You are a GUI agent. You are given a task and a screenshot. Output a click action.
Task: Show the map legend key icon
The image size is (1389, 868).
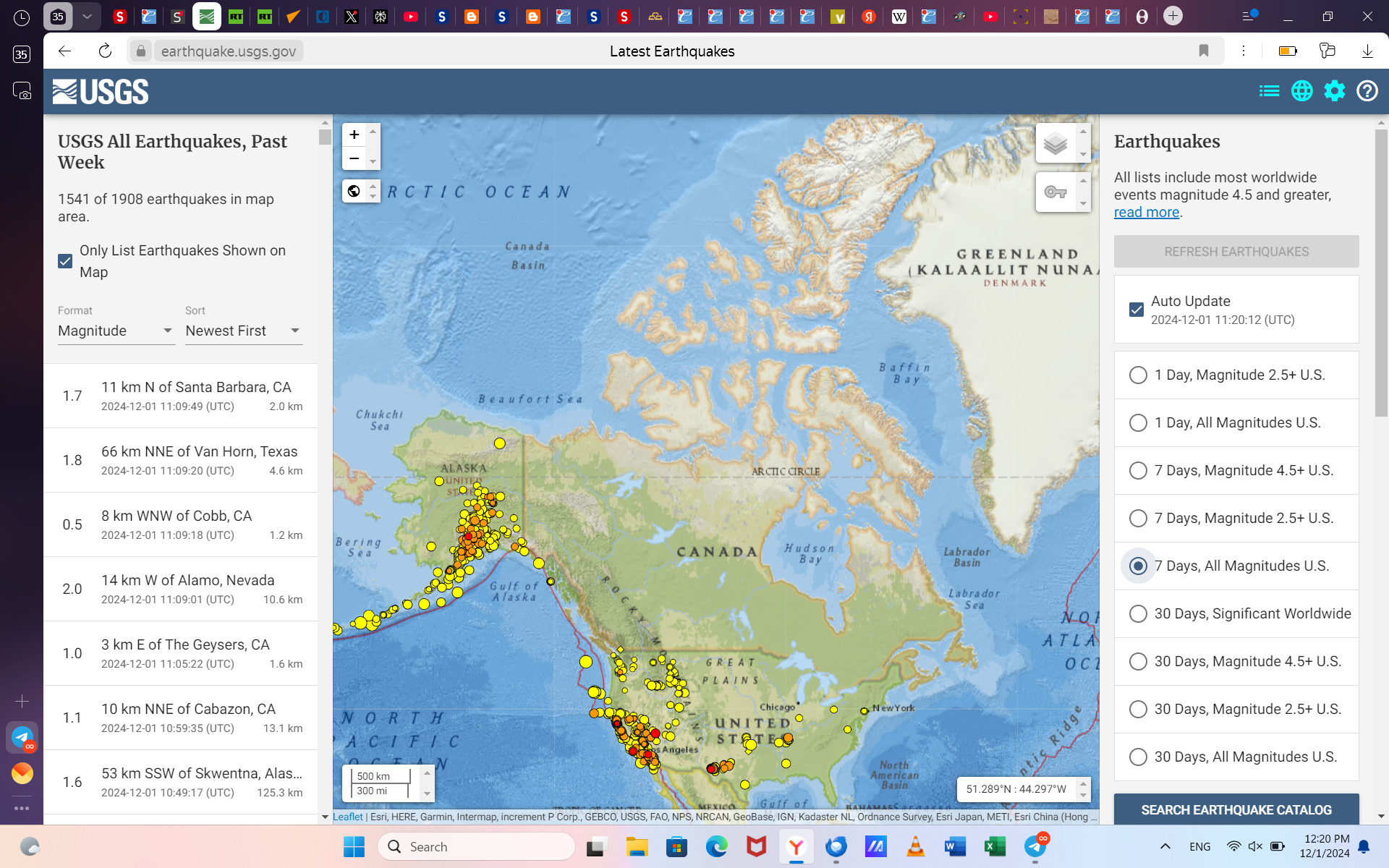point(1055,192)
